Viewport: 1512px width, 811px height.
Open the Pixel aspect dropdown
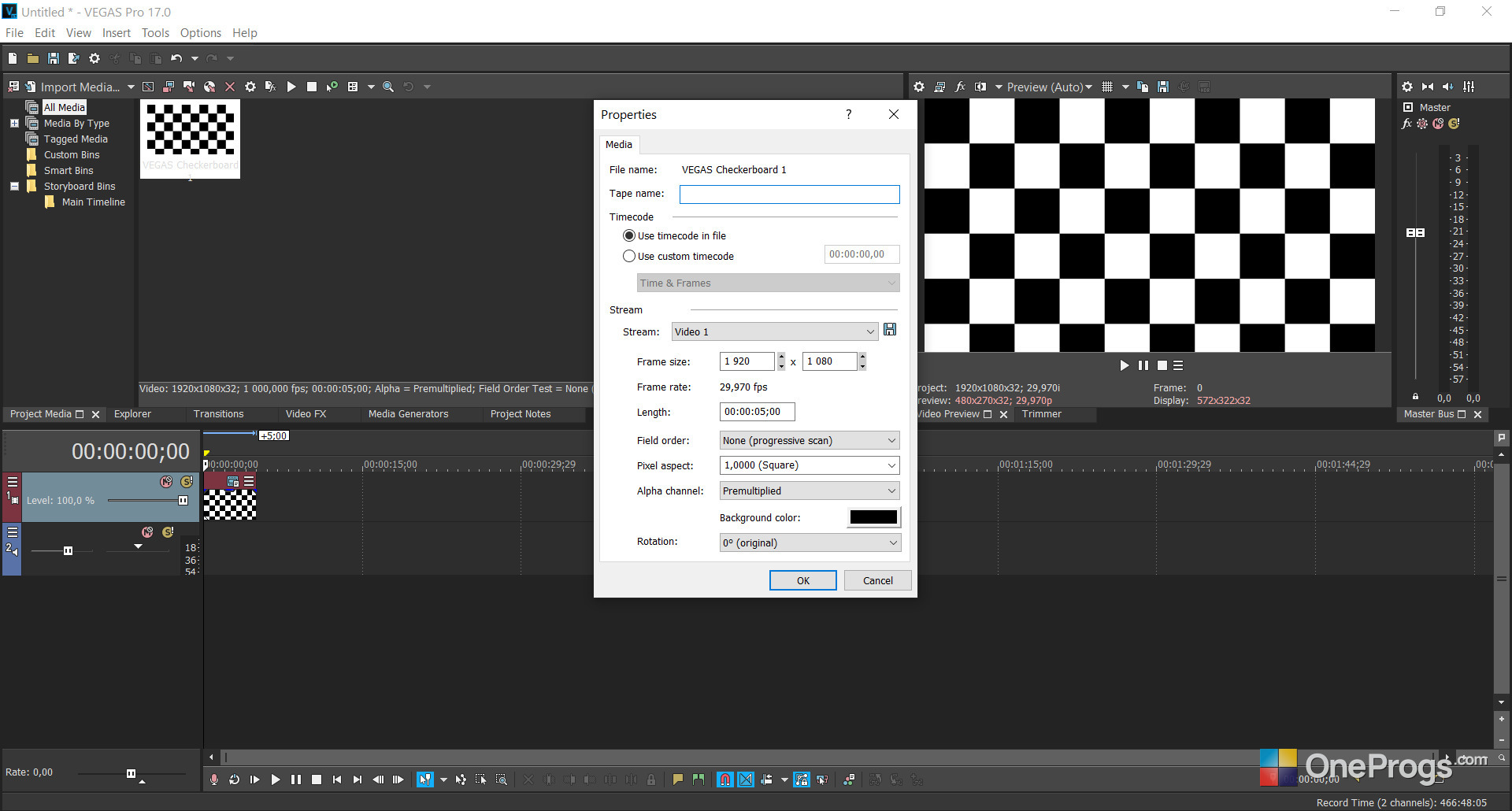(x=810, y=465)
